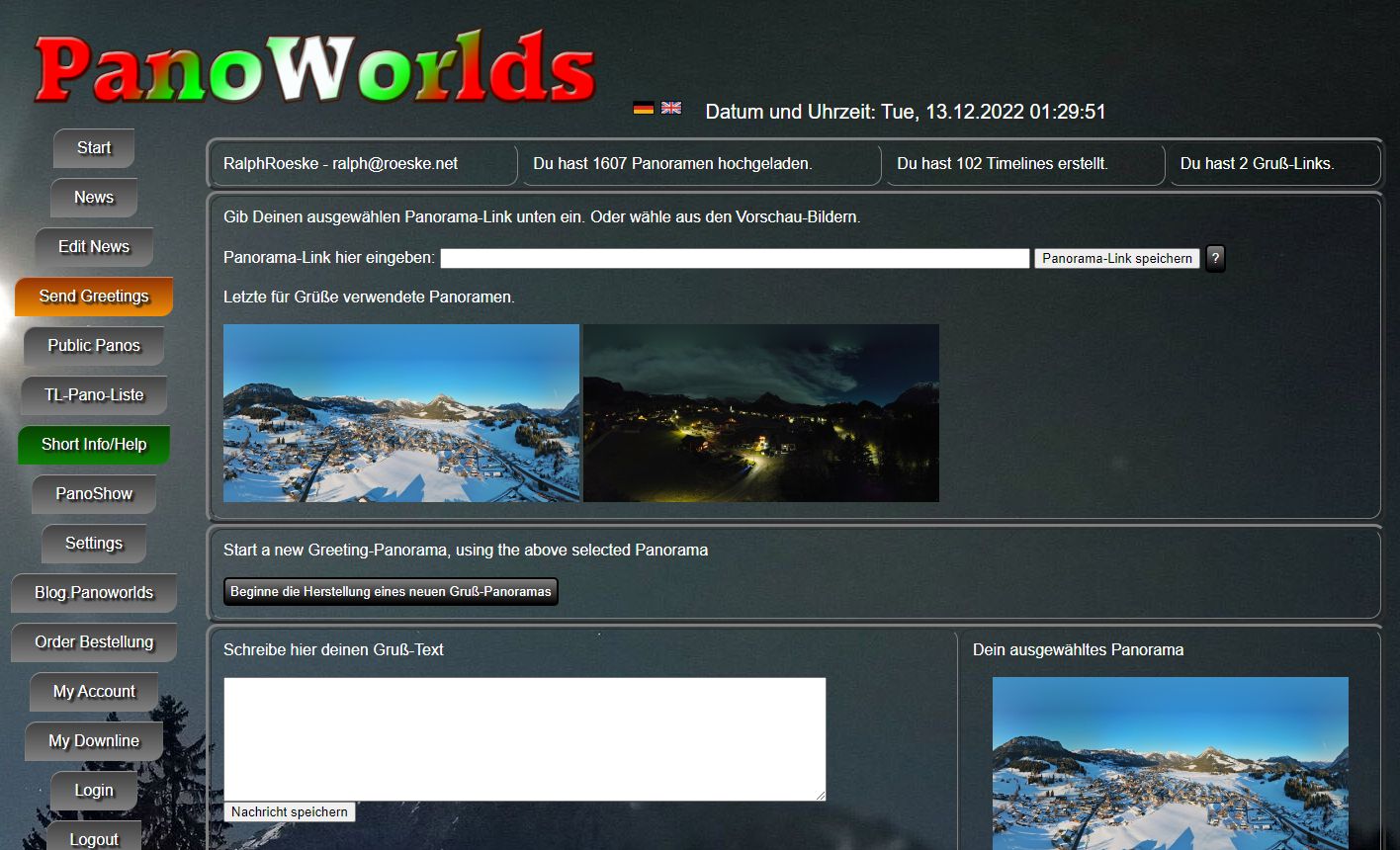Screen dimensions: 1400x850
Task: Click 'Letzte für Grüße verwendete Panoramen.' text
Action: 369,297
